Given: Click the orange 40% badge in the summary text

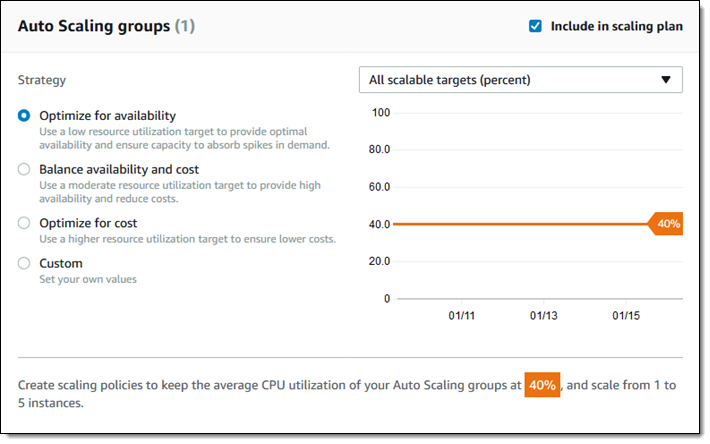Looking at the screenshot, I should tap(543, 385).
